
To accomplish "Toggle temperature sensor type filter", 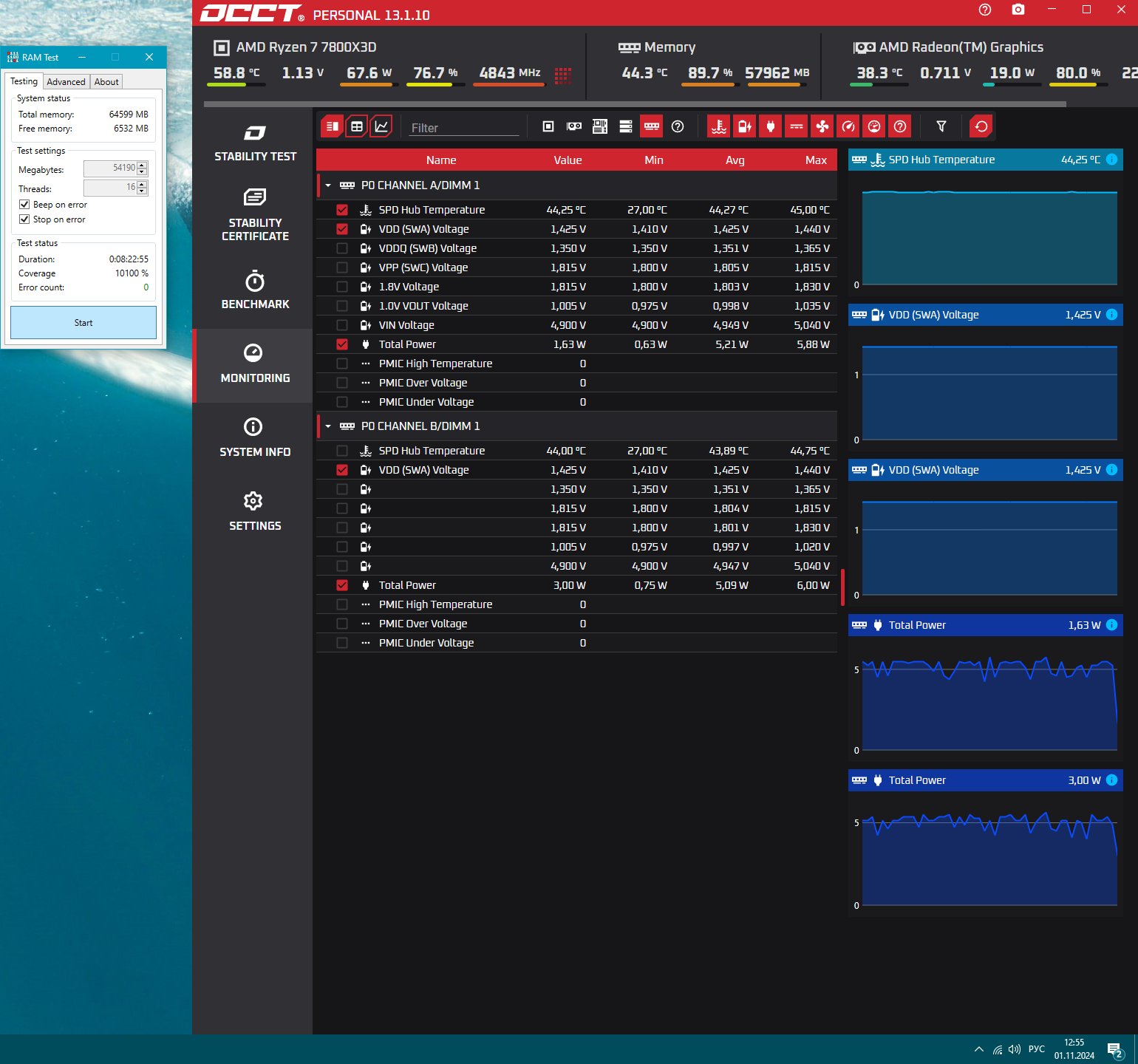I will click(x=719, y=126).
